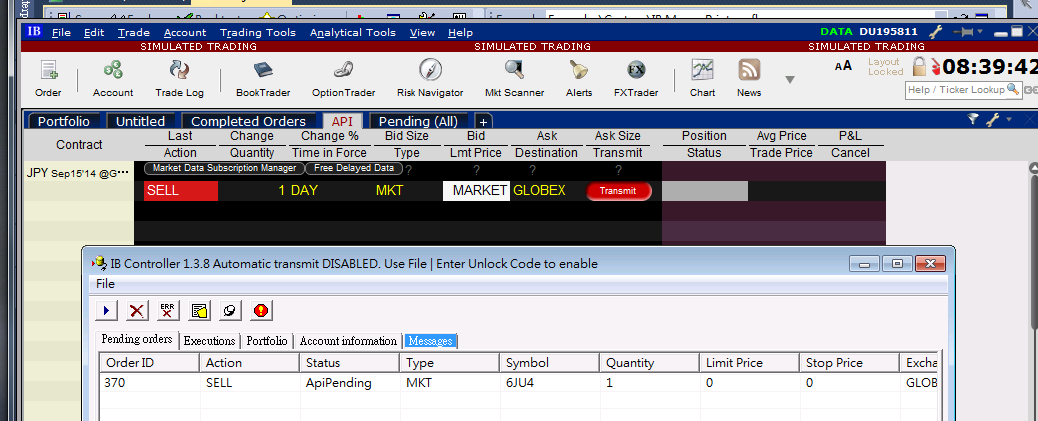The height and width of the screenshot is (421, 1038).
Task: Open the View menu
Action: [x=422, y=32]
